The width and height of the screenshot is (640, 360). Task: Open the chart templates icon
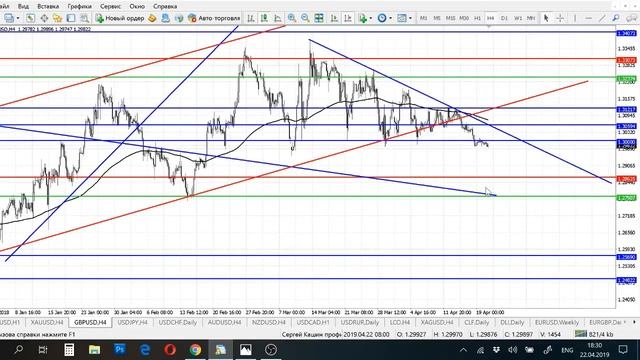(x=402, y=18)
